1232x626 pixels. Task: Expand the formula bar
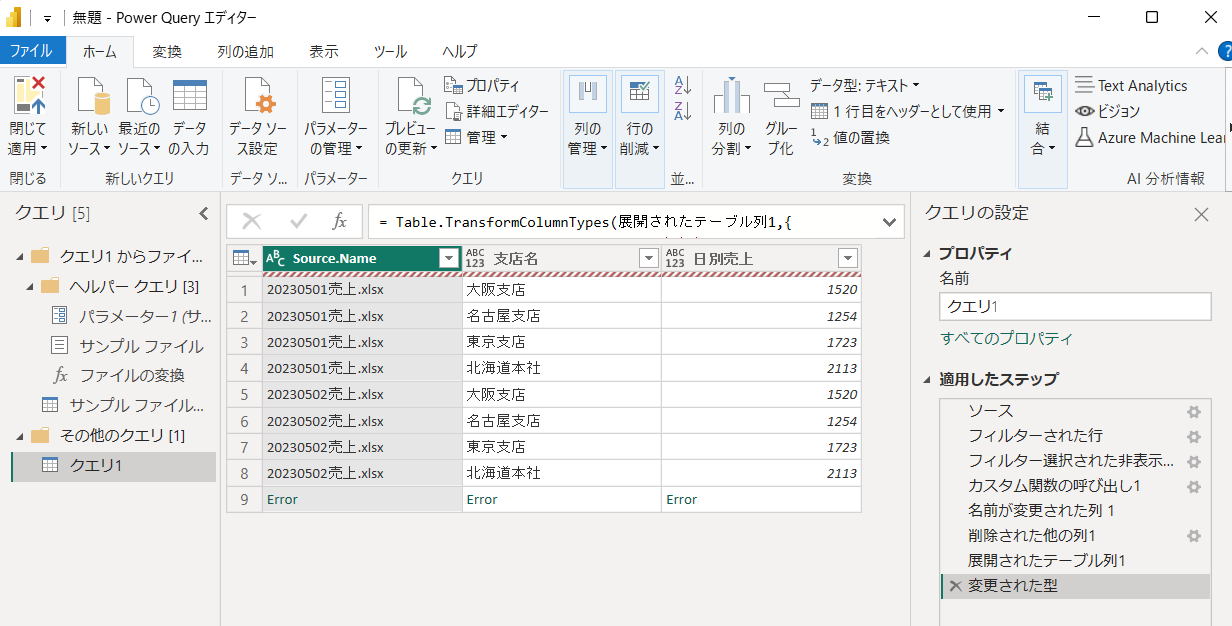pyautogui.click(x=890, y=221)
